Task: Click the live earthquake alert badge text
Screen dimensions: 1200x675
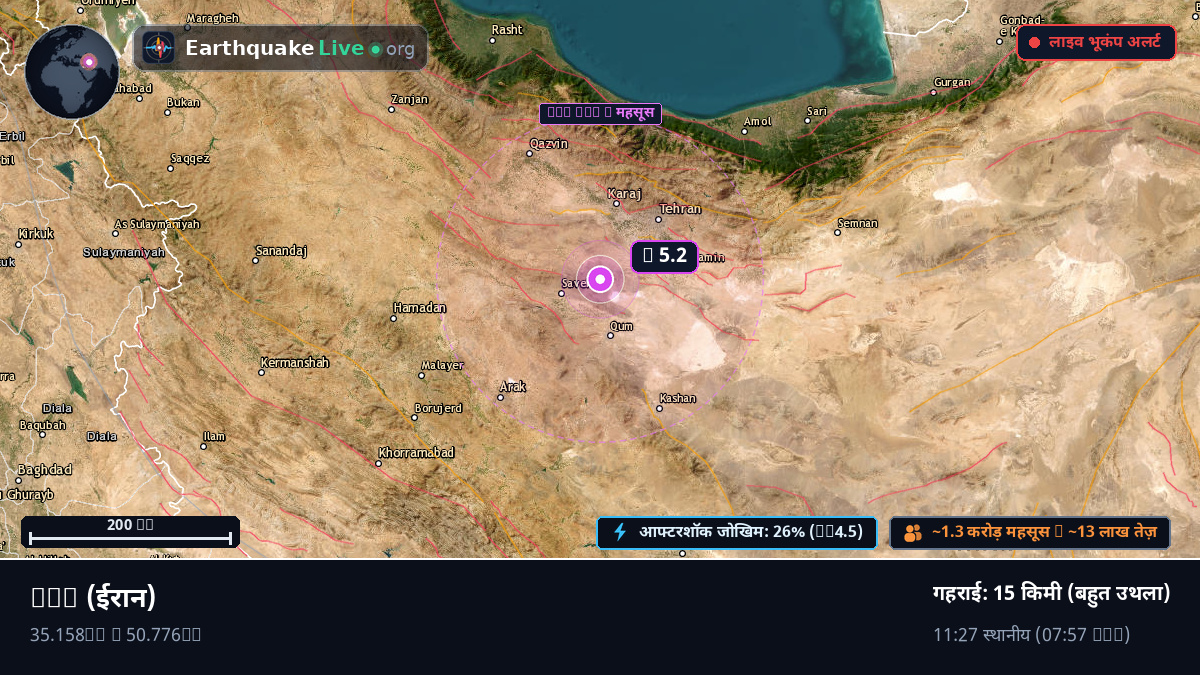Action: (1105, 43)
